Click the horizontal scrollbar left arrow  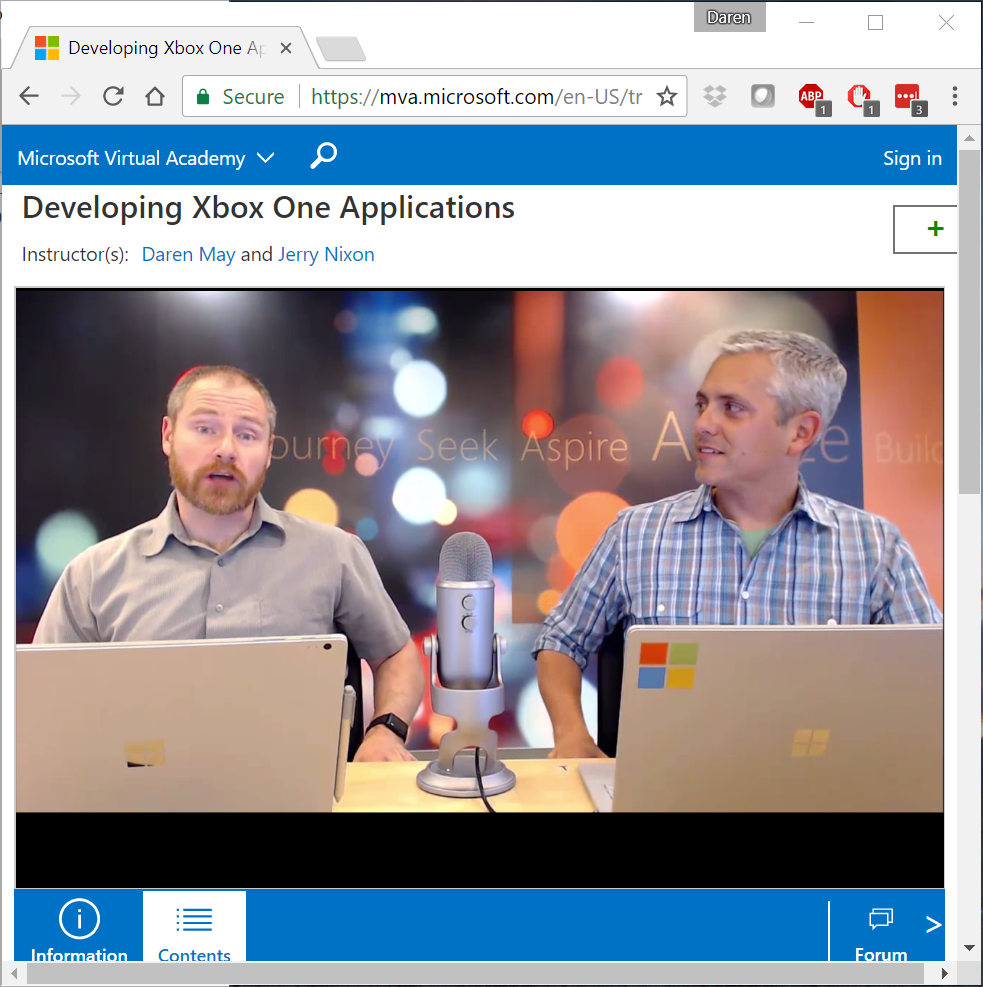click(x=13, y=973)
